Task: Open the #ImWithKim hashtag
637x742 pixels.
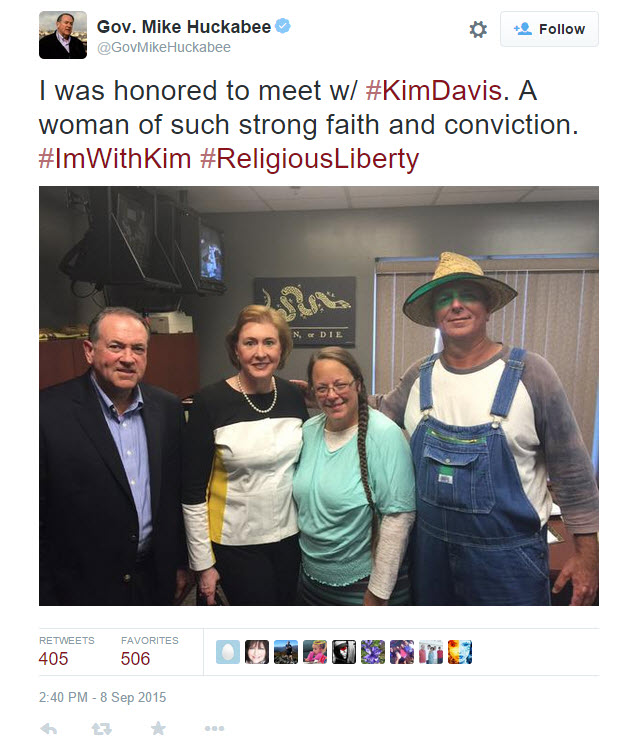Action: (x=115, y=159)
